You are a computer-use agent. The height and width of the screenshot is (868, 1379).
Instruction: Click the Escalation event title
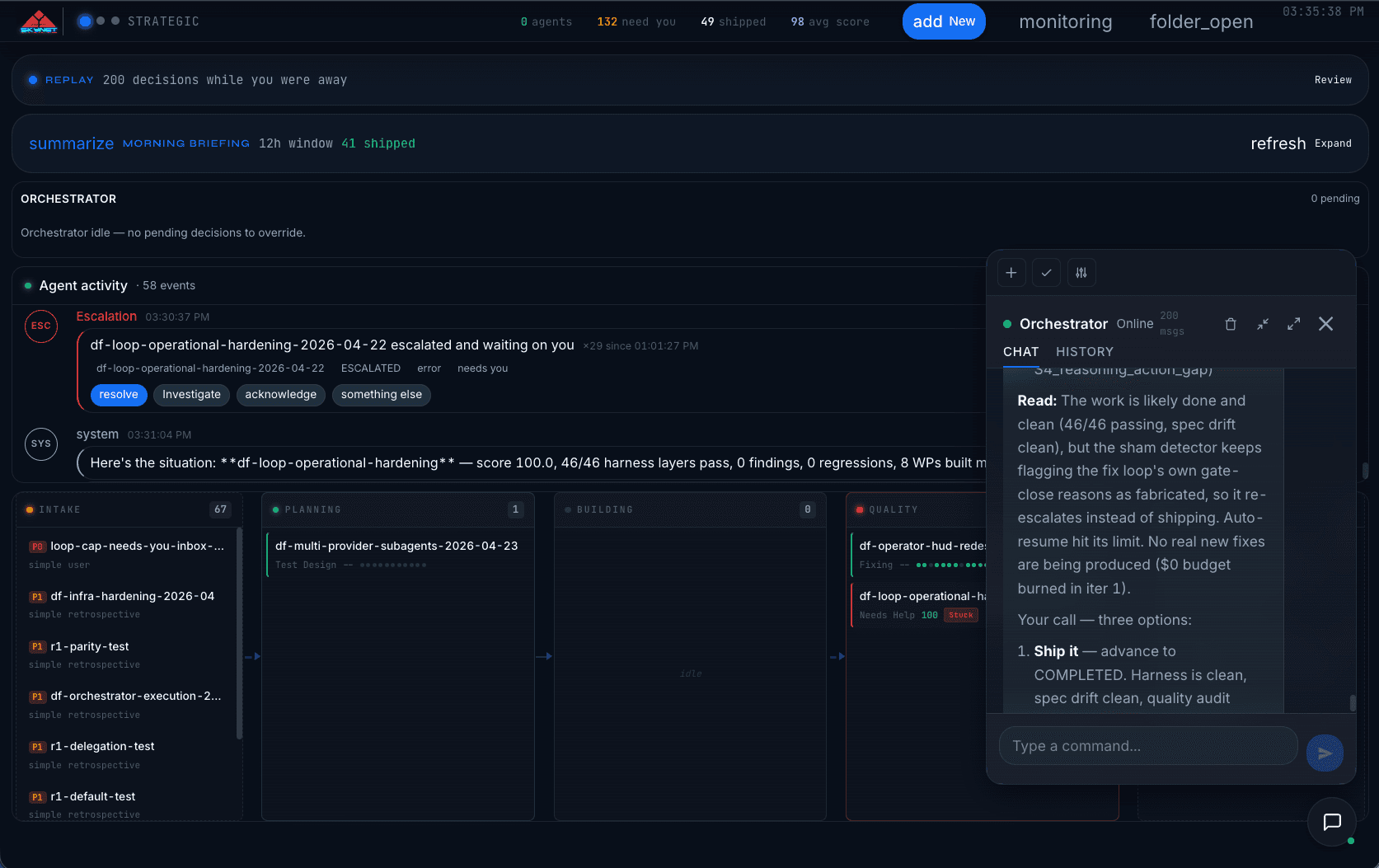coord(106,317)
